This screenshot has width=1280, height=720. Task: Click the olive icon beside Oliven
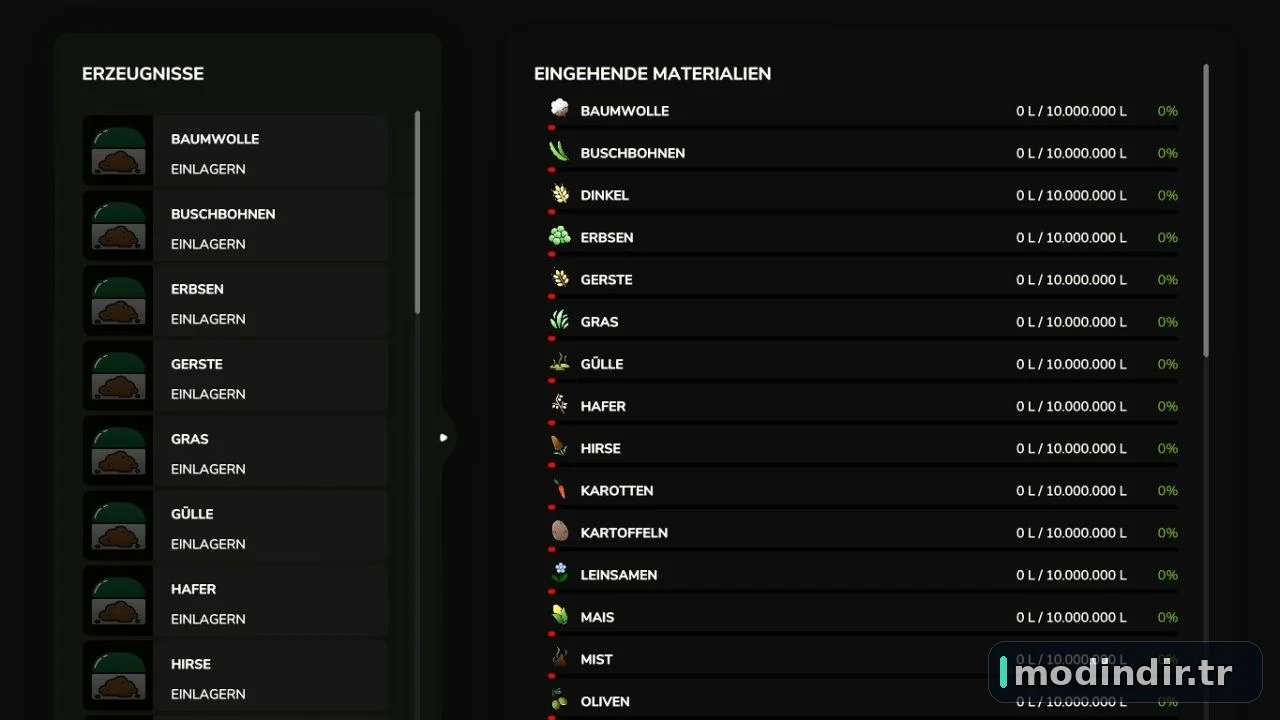pyautogui.click(x=559, y=700)
